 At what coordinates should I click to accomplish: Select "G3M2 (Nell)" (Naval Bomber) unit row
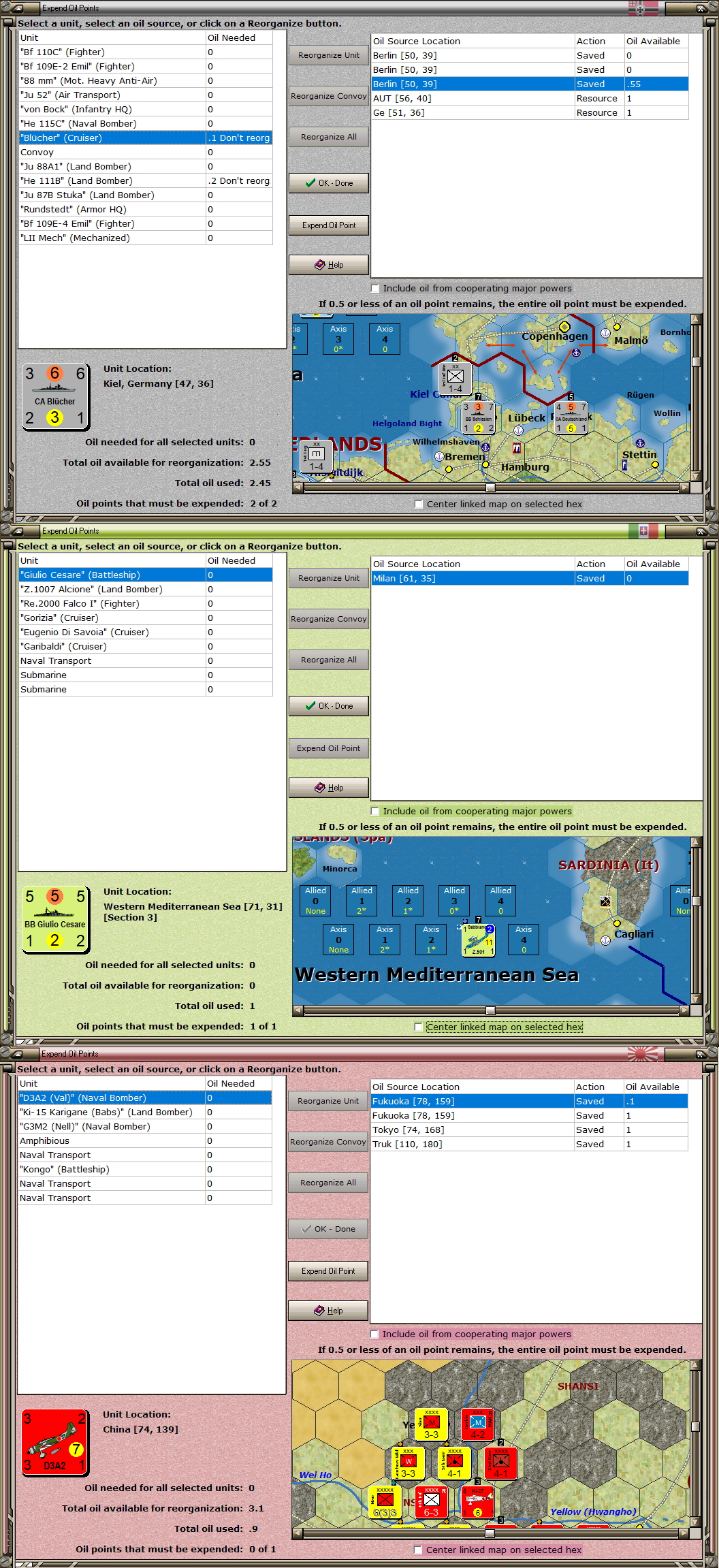tap(145, 1126)
